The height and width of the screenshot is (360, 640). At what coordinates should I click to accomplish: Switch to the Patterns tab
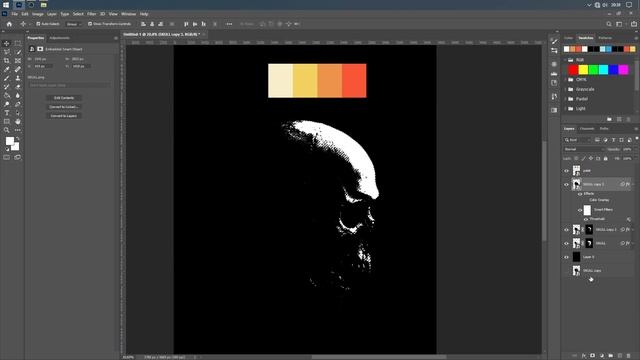605,38
